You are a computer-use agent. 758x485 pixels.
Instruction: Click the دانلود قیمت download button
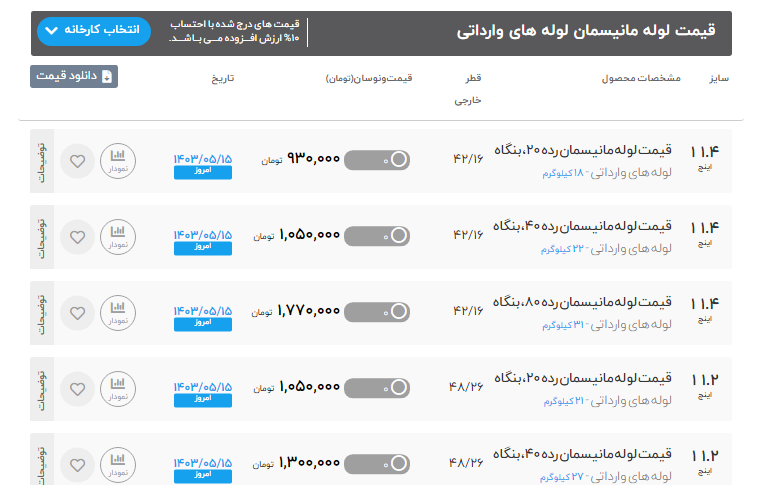(74, 76)
